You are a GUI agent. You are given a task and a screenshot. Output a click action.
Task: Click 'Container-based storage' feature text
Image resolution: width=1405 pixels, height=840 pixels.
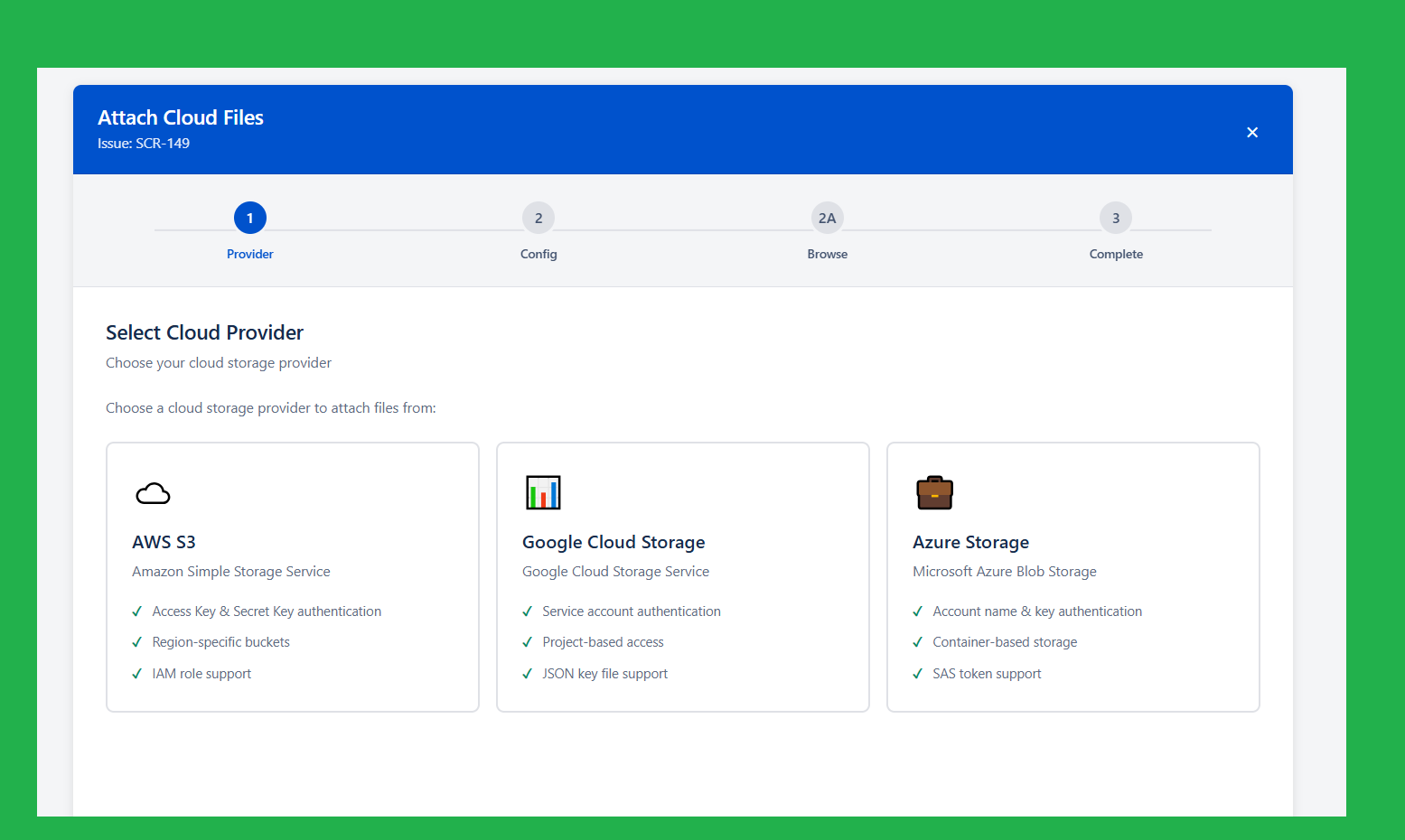tap(1005, 642)
